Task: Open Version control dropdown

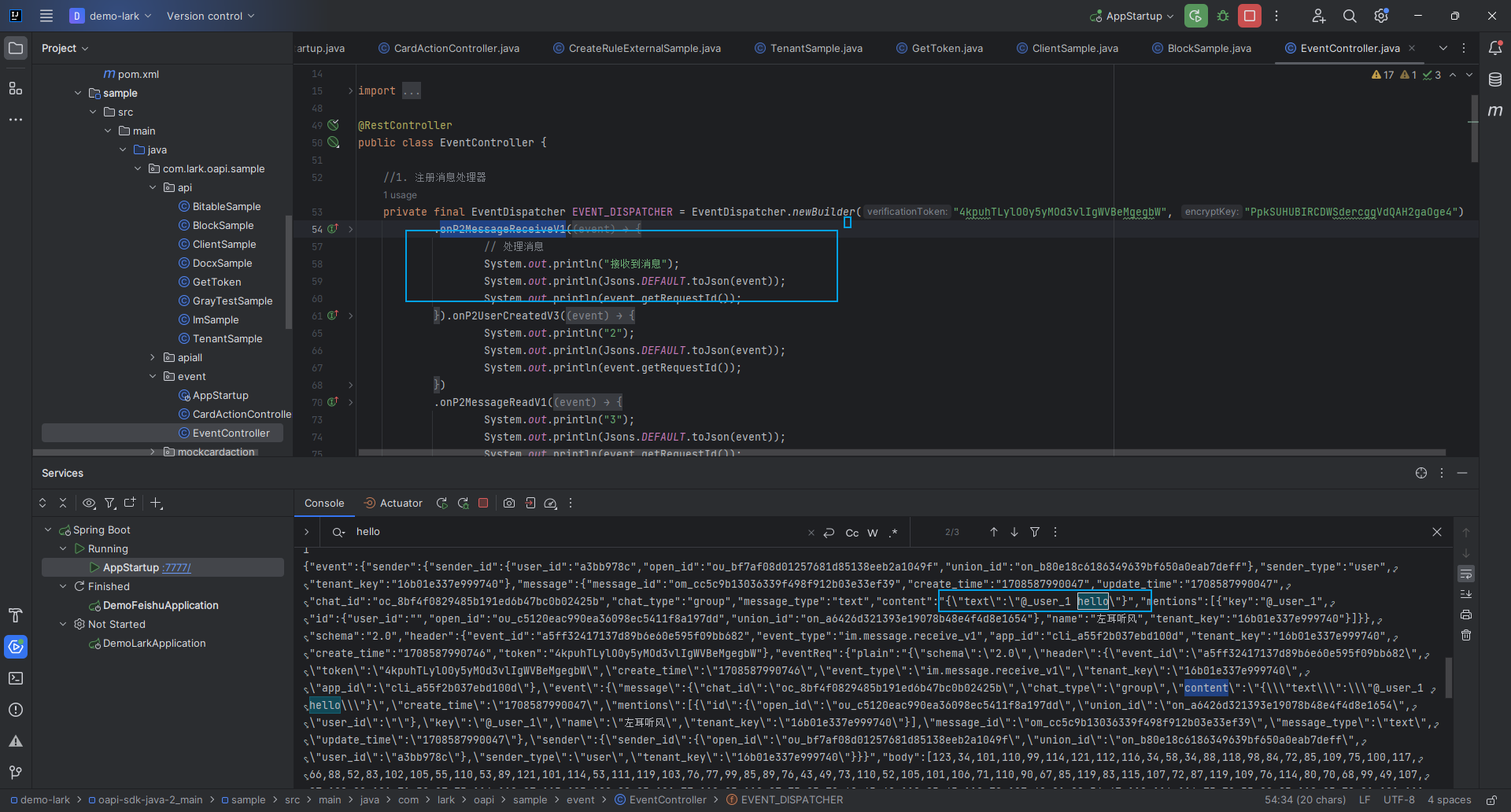Action: point(210,16)
